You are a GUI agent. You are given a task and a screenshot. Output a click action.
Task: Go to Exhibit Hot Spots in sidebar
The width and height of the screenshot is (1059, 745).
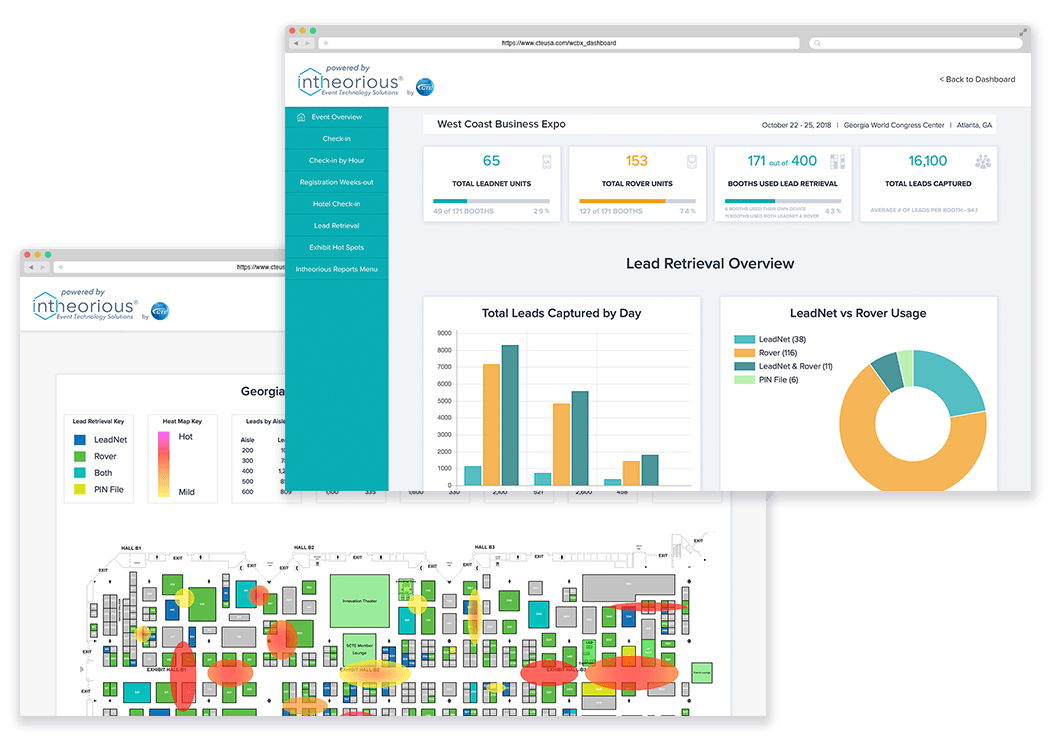point(336,247)
